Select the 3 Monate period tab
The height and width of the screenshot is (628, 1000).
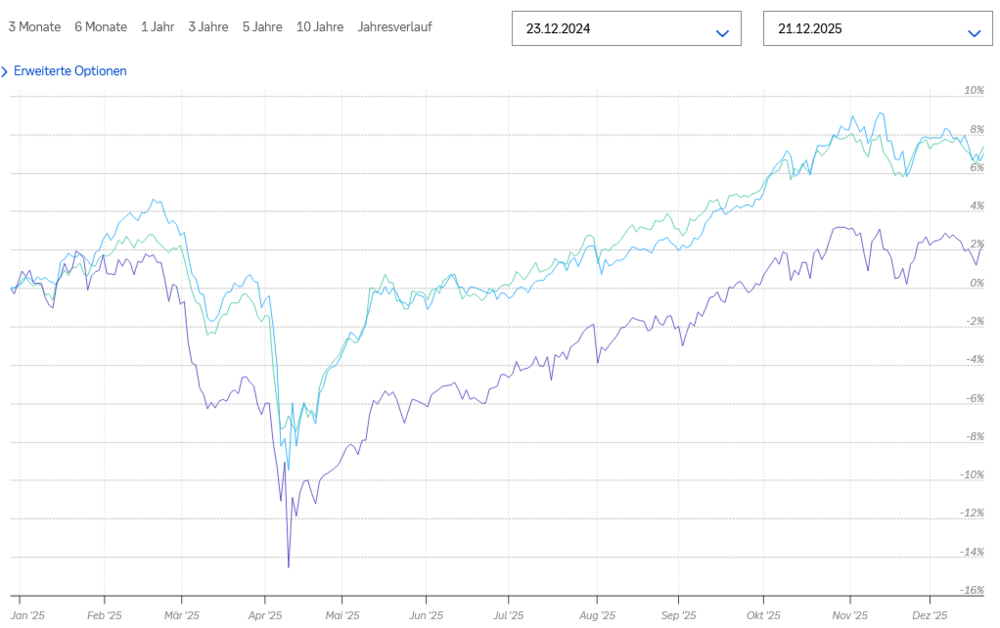point(34,27)
